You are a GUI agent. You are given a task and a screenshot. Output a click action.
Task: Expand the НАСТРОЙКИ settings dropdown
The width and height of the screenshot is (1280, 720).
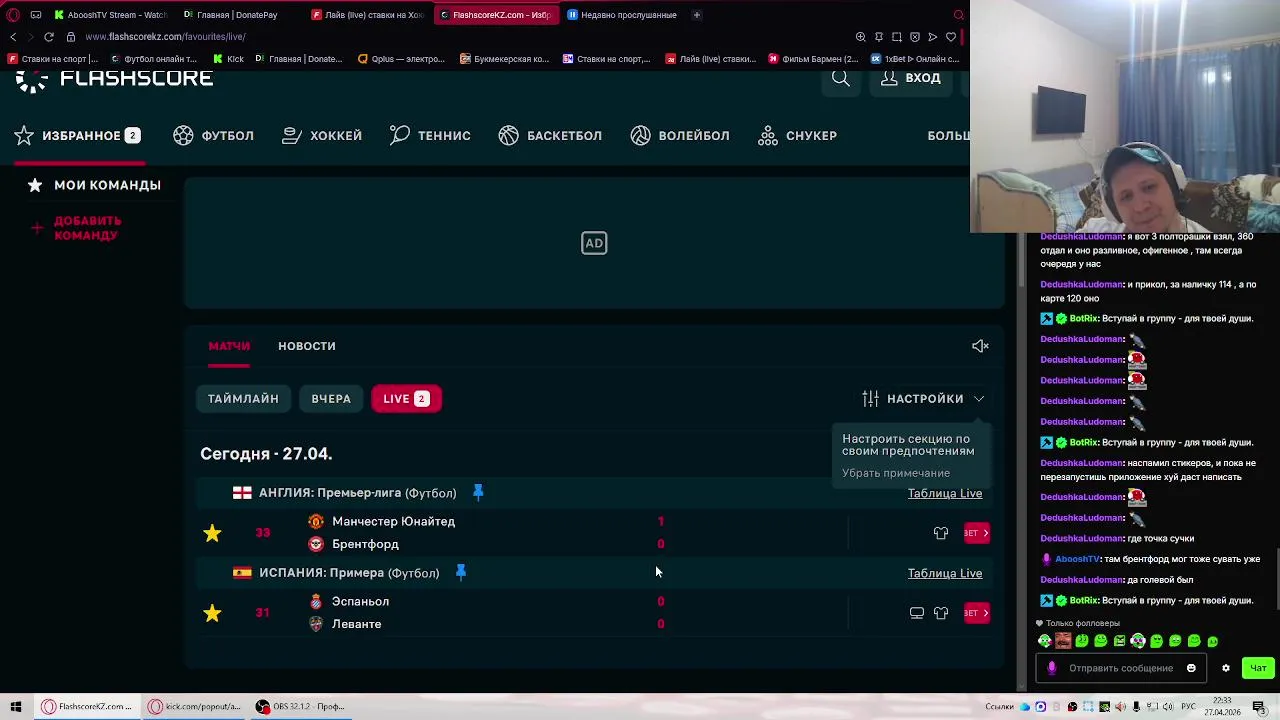[923, 399]
